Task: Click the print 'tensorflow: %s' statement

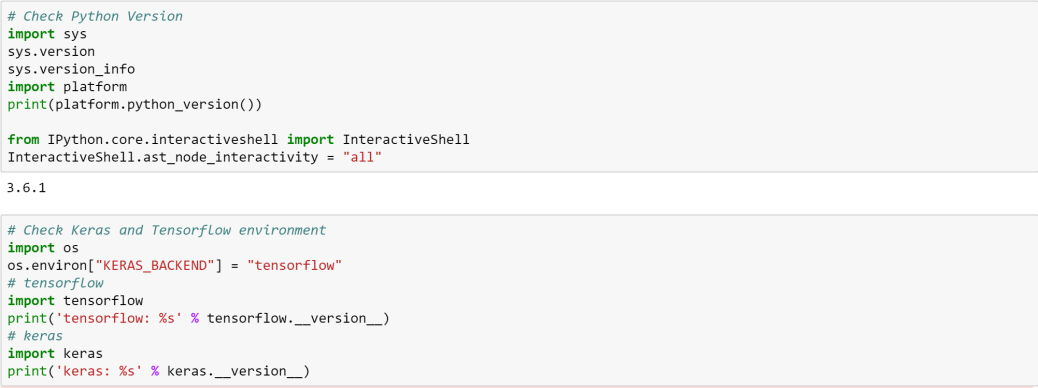Action: (199, 318)
